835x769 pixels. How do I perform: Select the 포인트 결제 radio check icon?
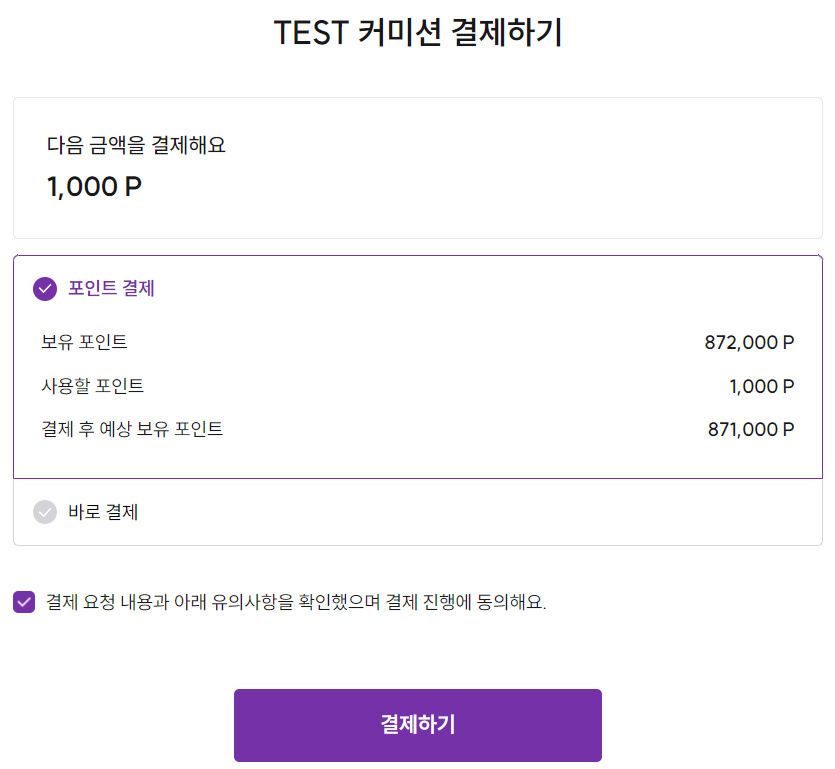(45, 289)
